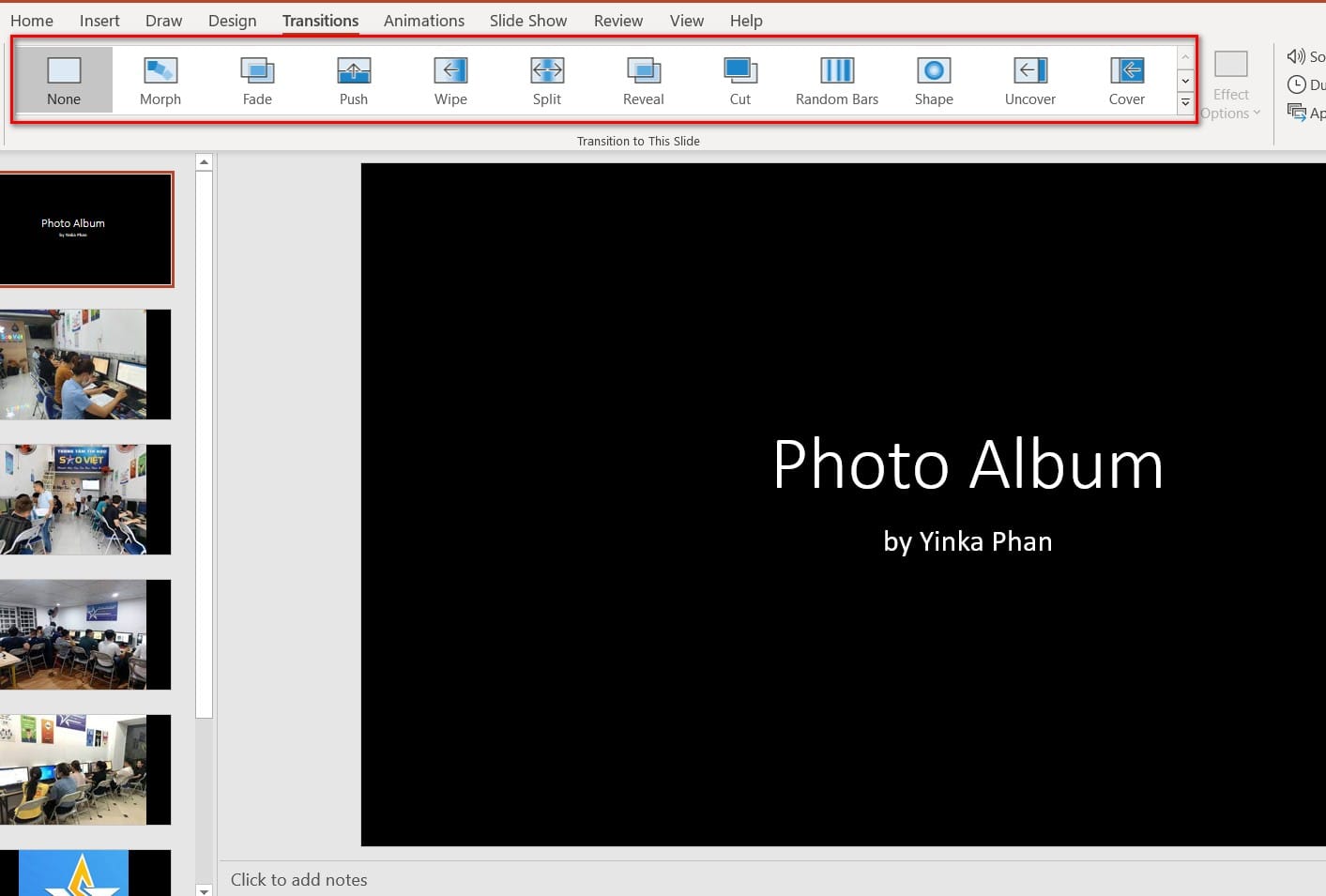Screen dimensions: 1326x896
Task: Select the None transition
Action: [x=64, y=81]
